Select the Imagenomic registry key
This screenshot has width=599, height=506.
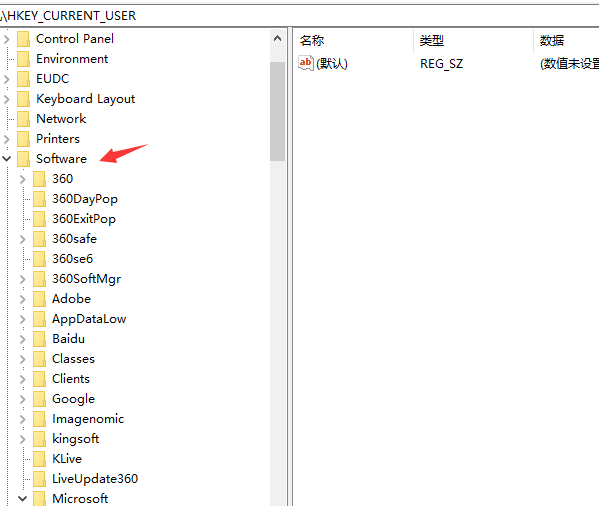coord(88,419)
